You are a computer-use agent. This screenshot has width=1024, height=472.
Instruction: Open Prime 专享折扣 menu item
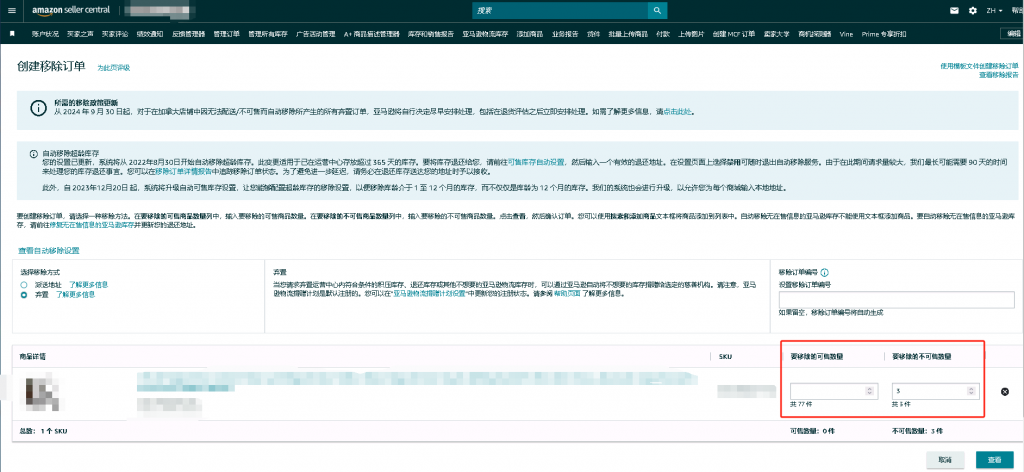[x=884, y=34]
